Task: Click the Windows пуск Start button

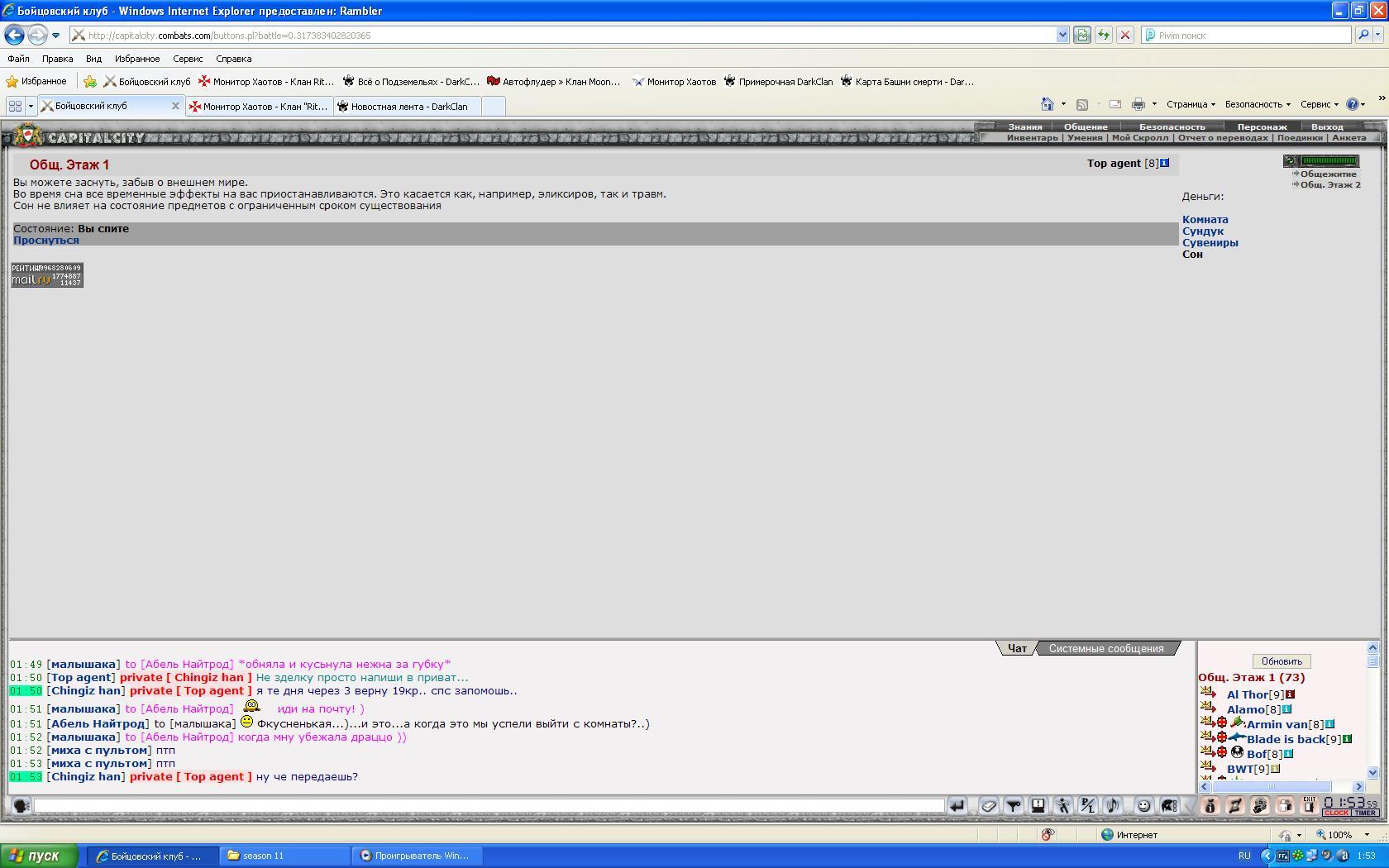Action: 40,856
